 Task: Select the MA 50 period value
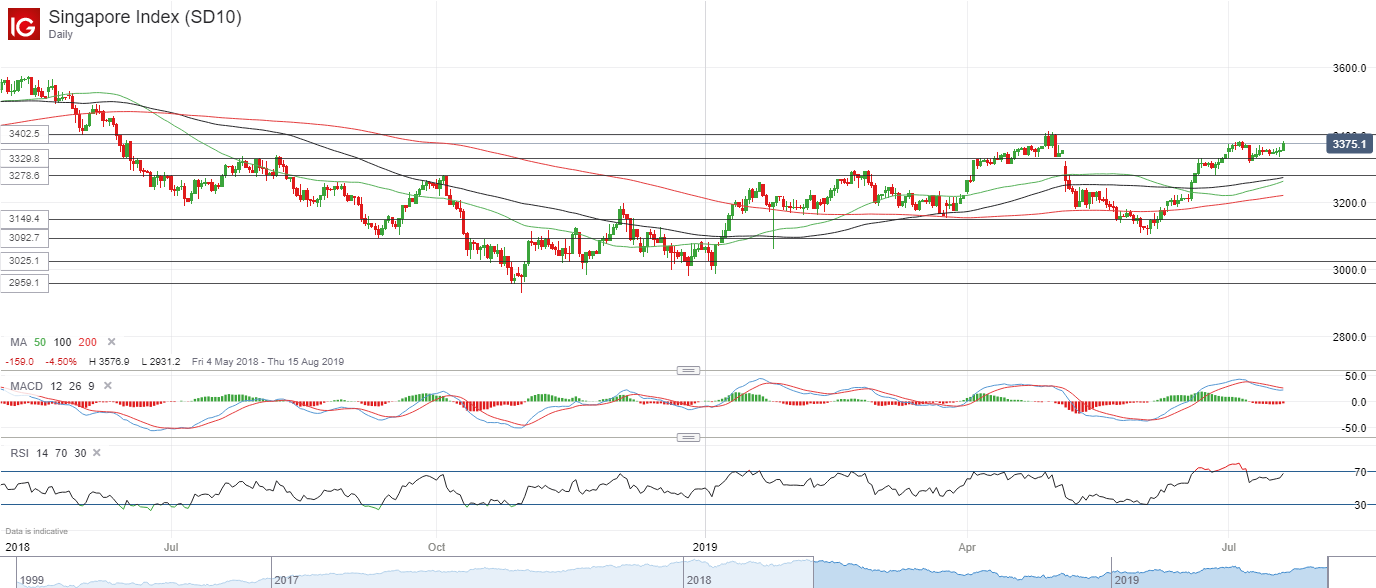tap(41, 342)
